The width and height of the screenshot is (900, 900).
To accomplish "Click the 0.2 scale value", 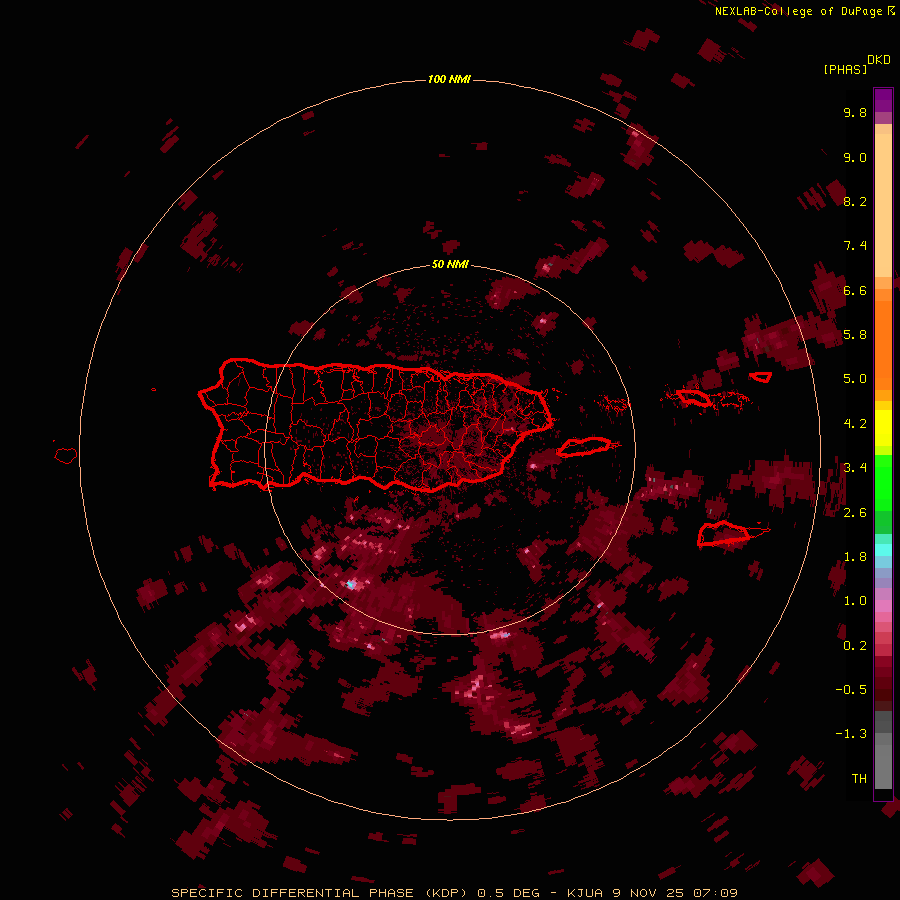I will coord(855,646).
